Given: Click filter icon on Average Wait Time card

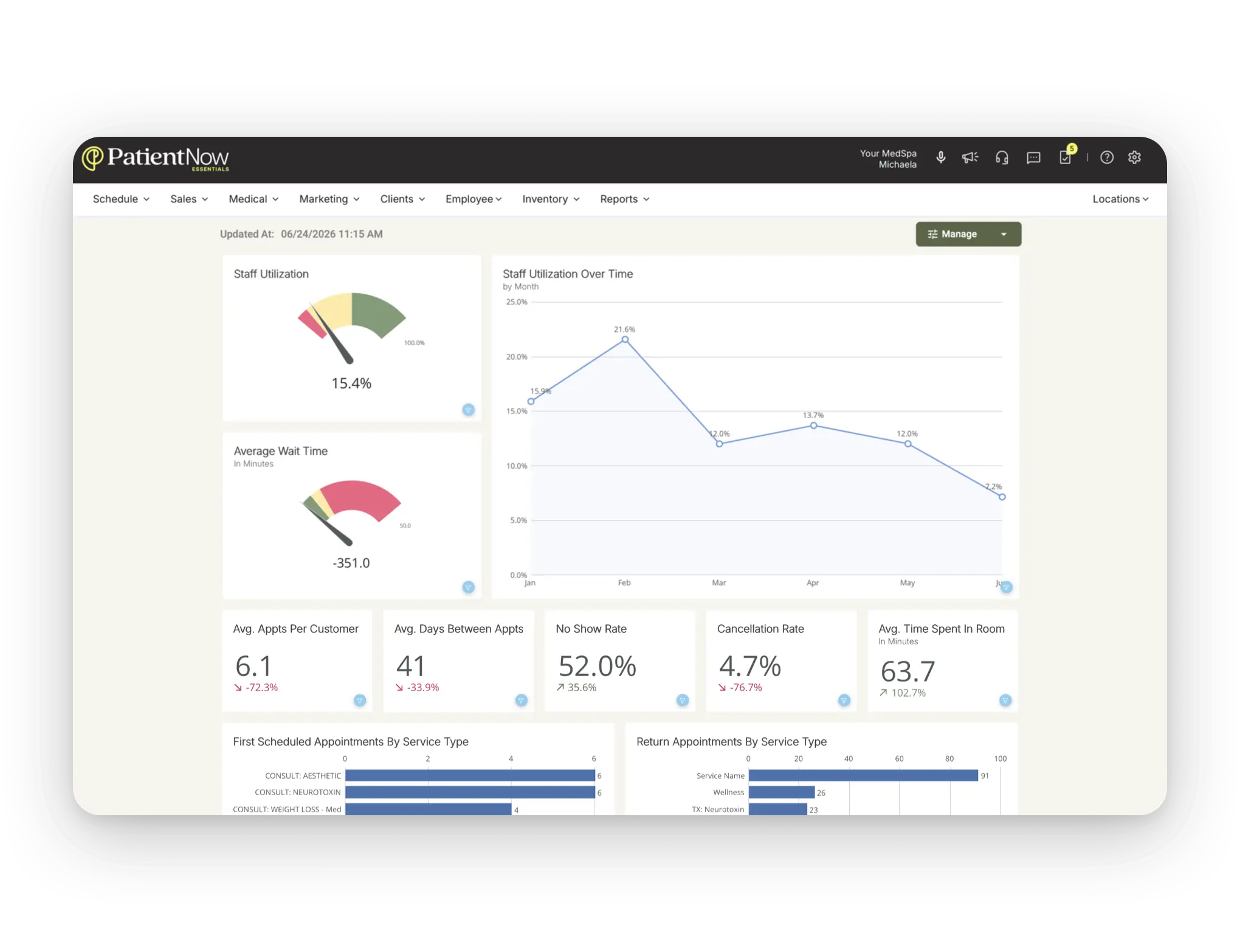Looking at the screenshot, I should 468,587.
